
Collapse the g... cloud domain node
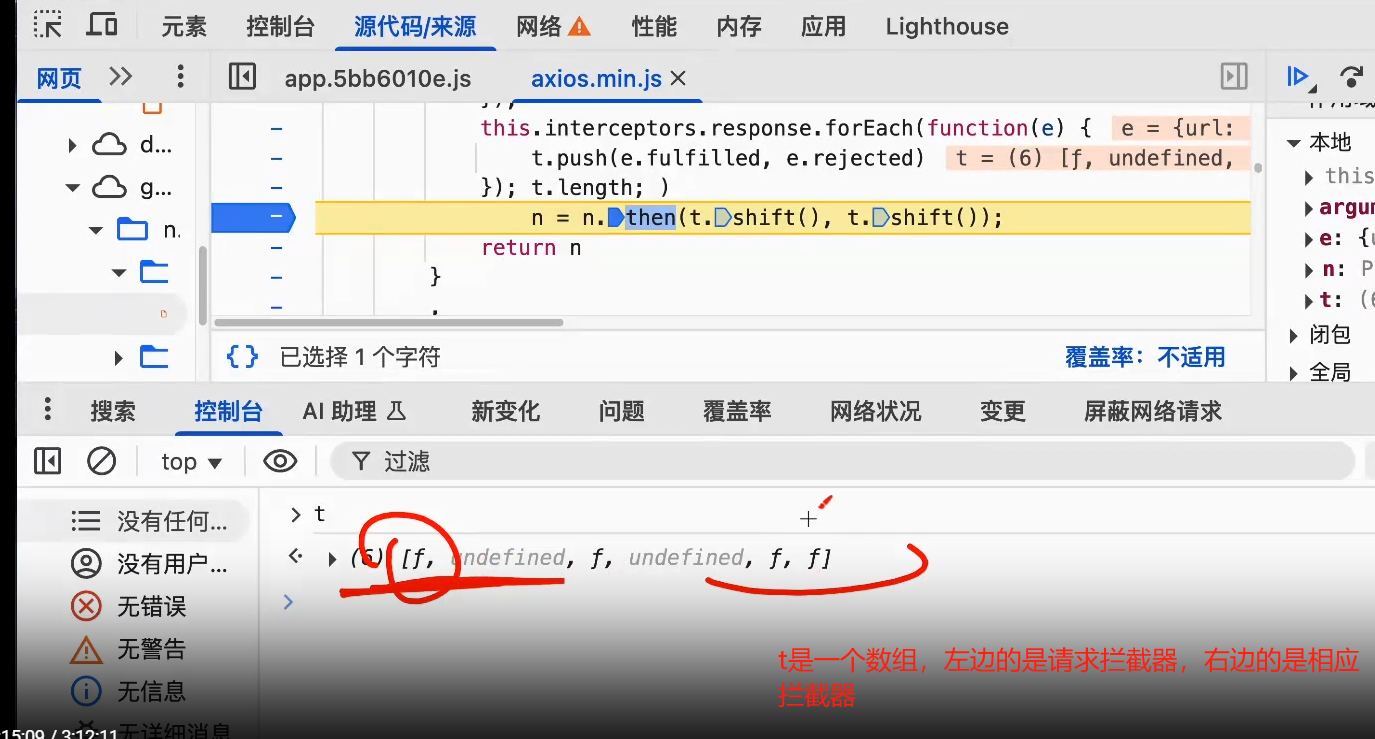pyautogui.click(x=72, y=187)
